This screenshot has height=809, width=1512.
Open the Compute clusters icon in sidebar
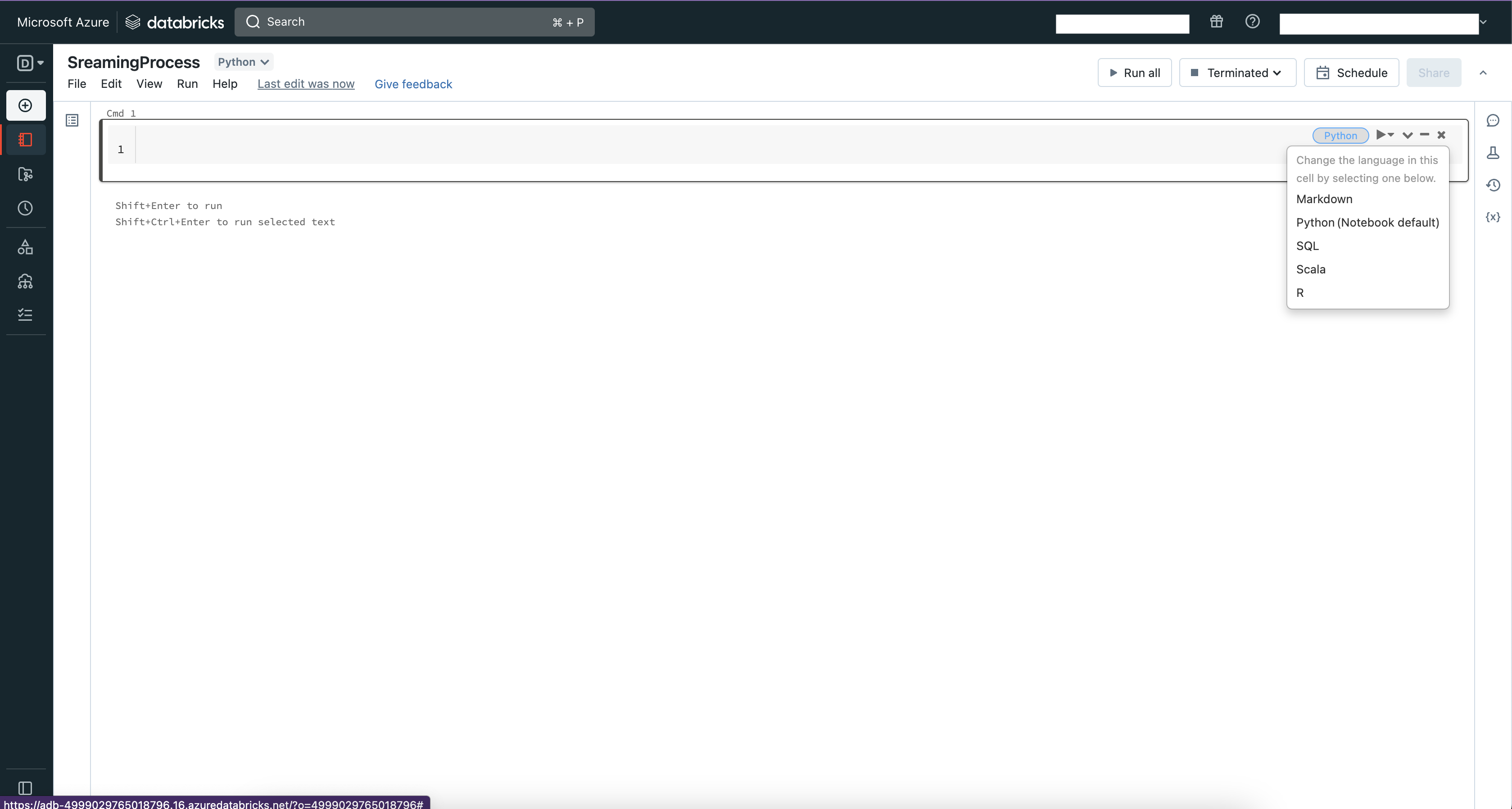[x=25, y=281]
